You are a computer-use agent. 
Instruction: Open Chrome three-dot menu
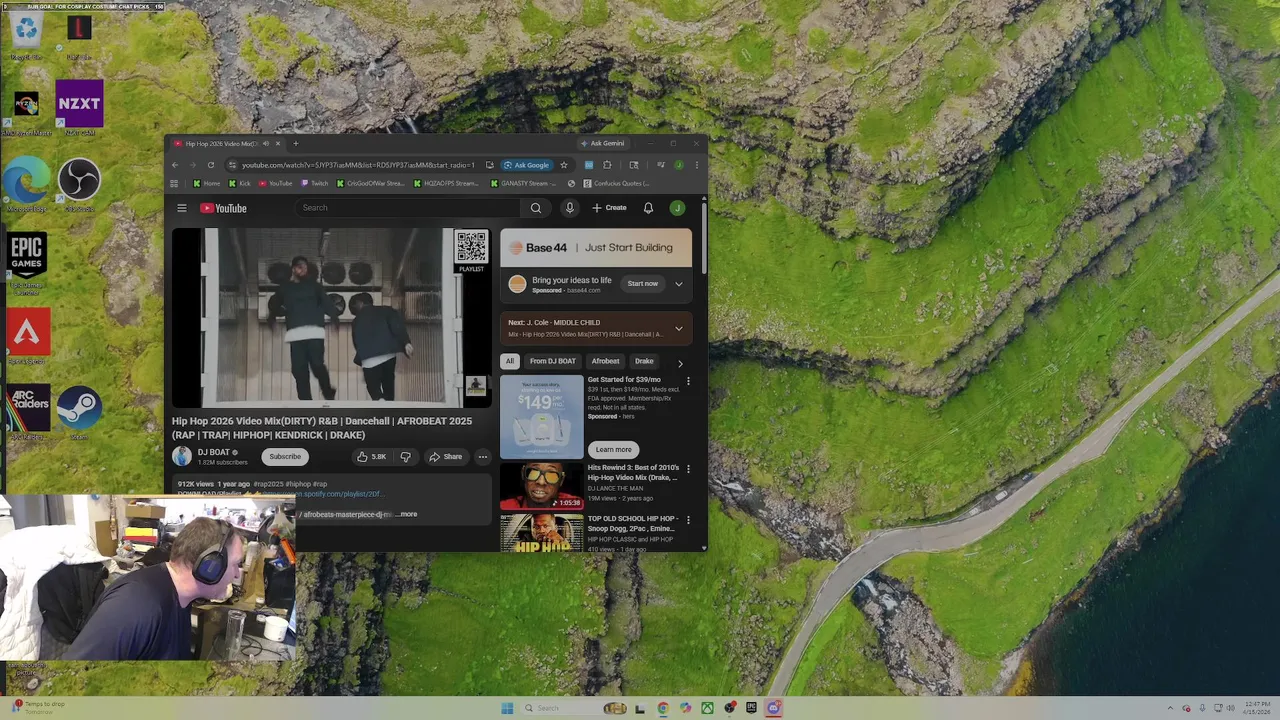697,165
